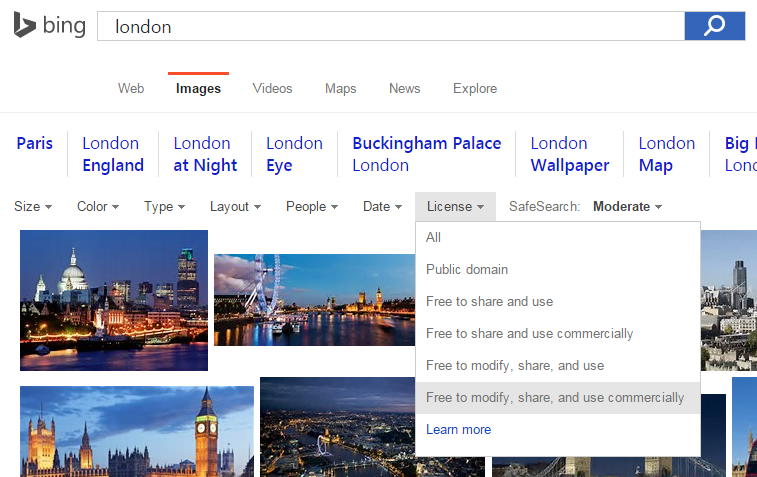Open Buckingham Palace London suggestion
Viewport: 757px width, 477px height.
click(427, 154)
